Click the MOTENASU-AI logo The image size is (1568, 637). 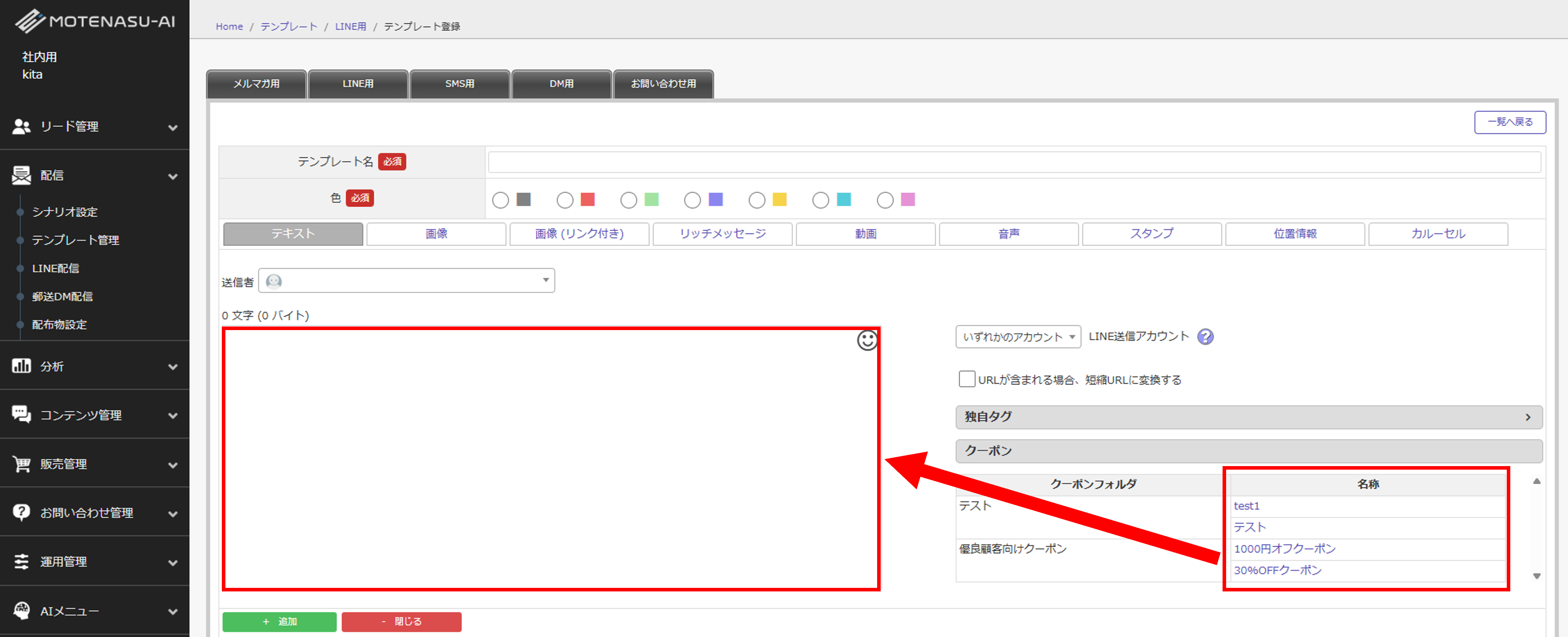click(95, 21)
